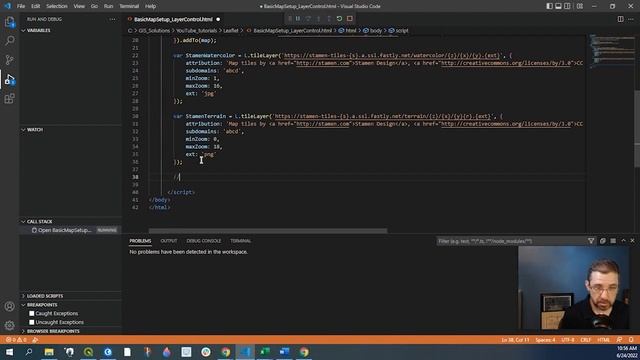Open Source Control view in activity bar
640x360 pixels.
(x=9, y=60)
